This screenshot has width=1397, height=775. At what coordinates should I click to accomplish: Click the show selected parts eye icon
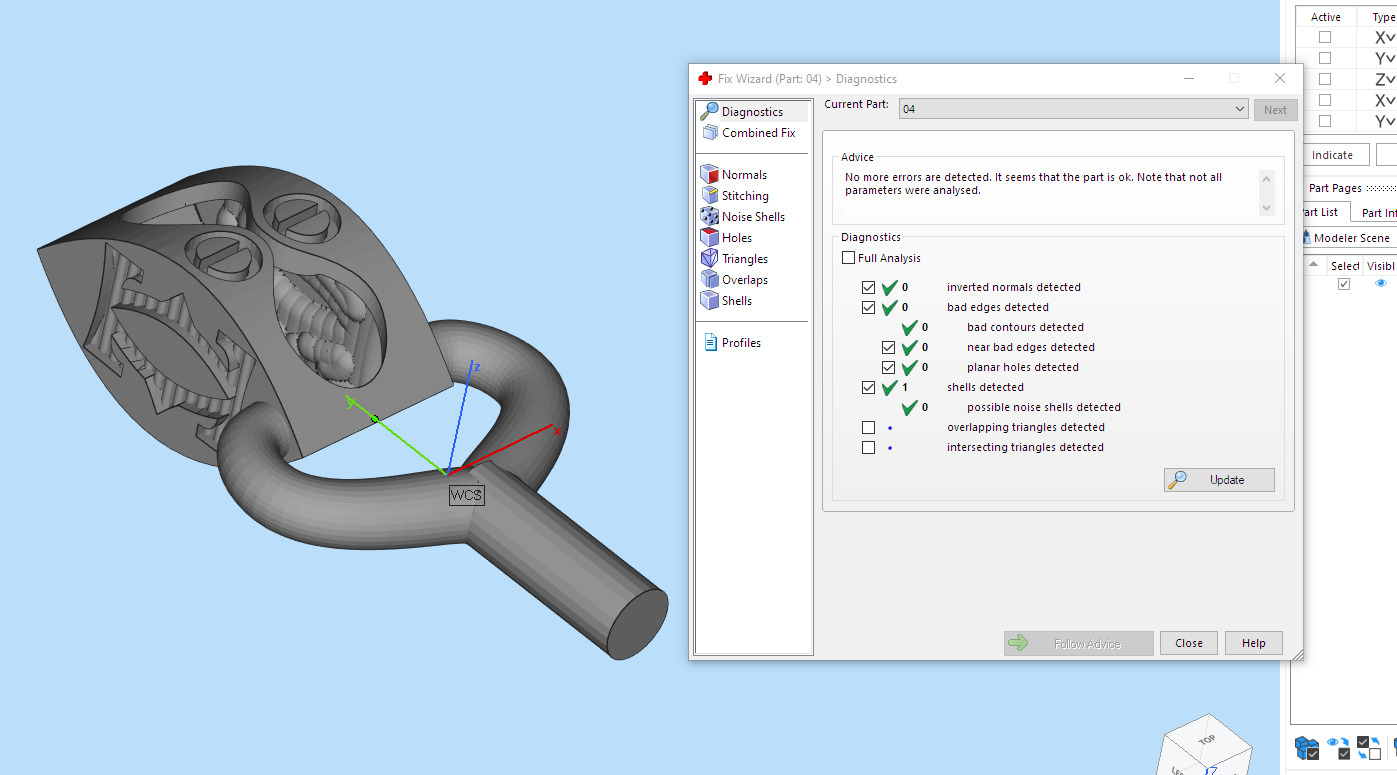click(x=1339, y=747)
